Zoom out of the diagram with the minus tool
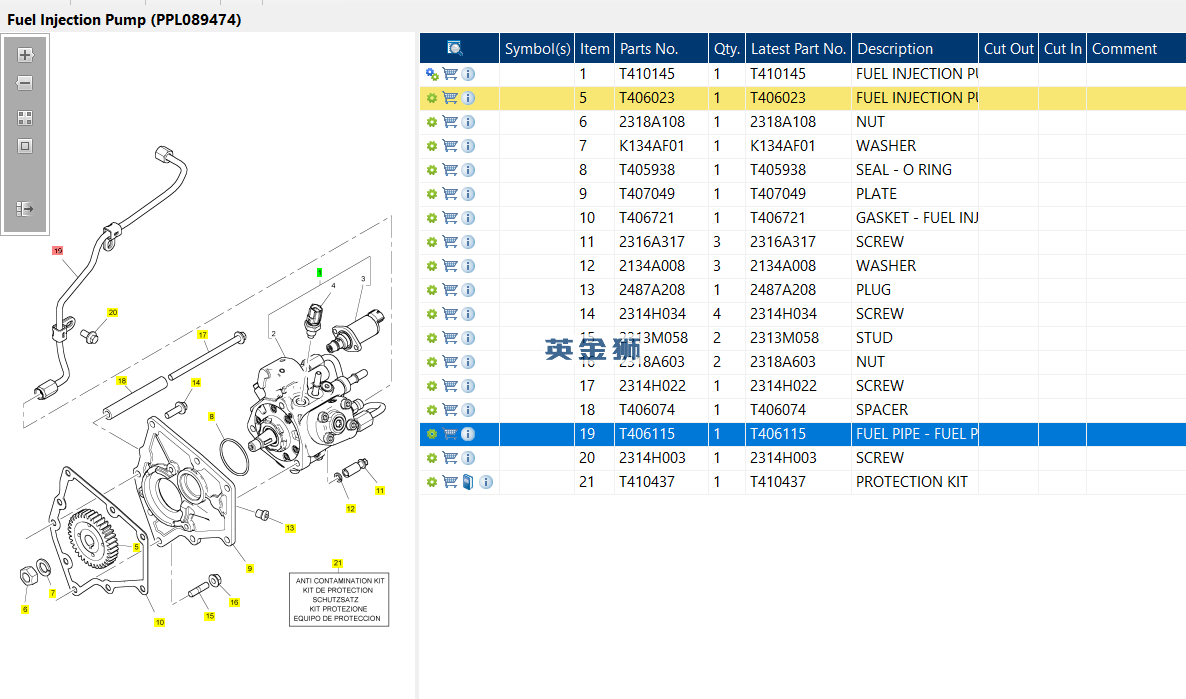The image size is (1186, 699). point(25,83)
